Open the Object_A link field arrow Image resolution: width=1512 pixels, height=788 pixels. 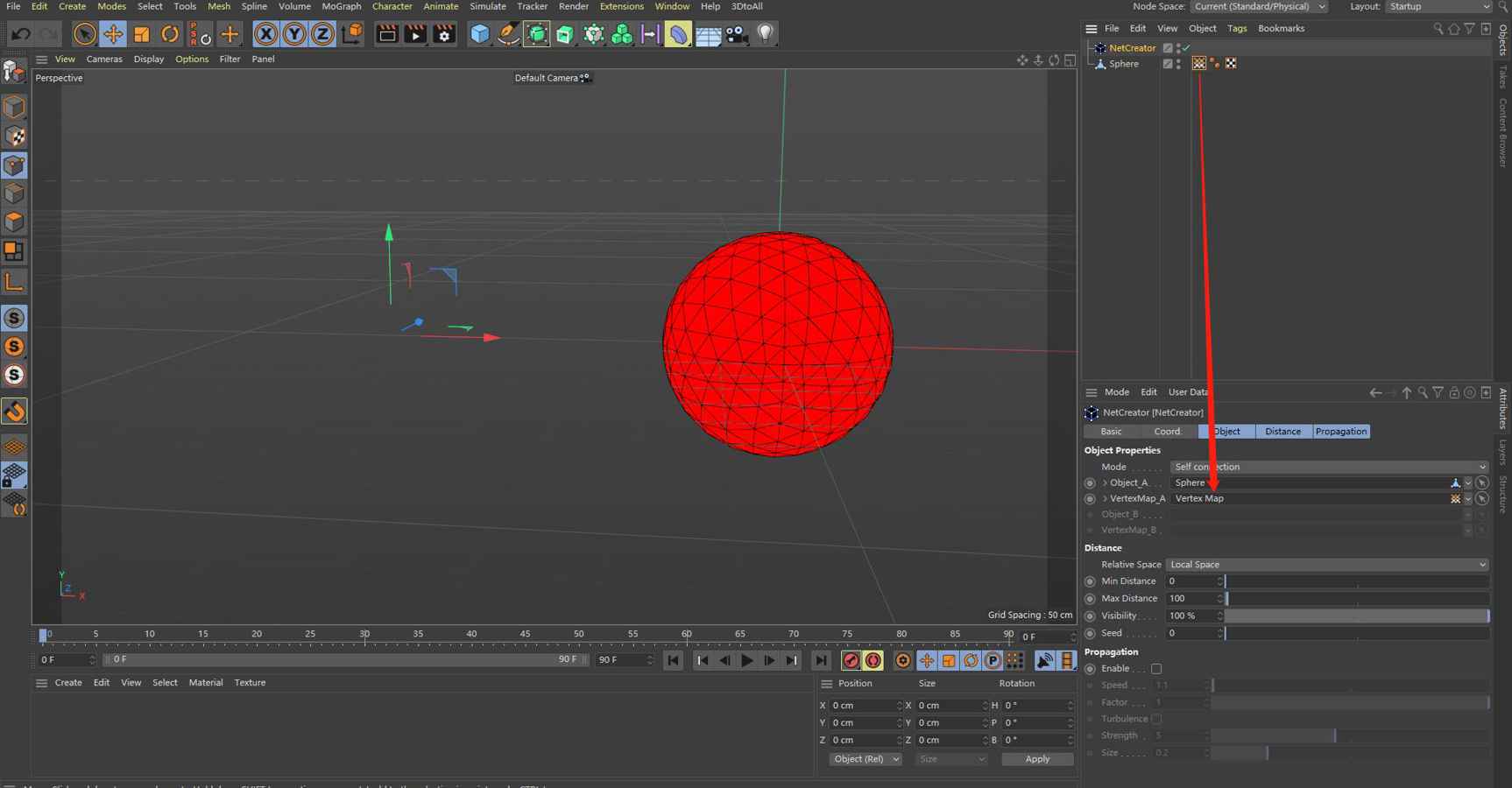tap(1468, 483)
